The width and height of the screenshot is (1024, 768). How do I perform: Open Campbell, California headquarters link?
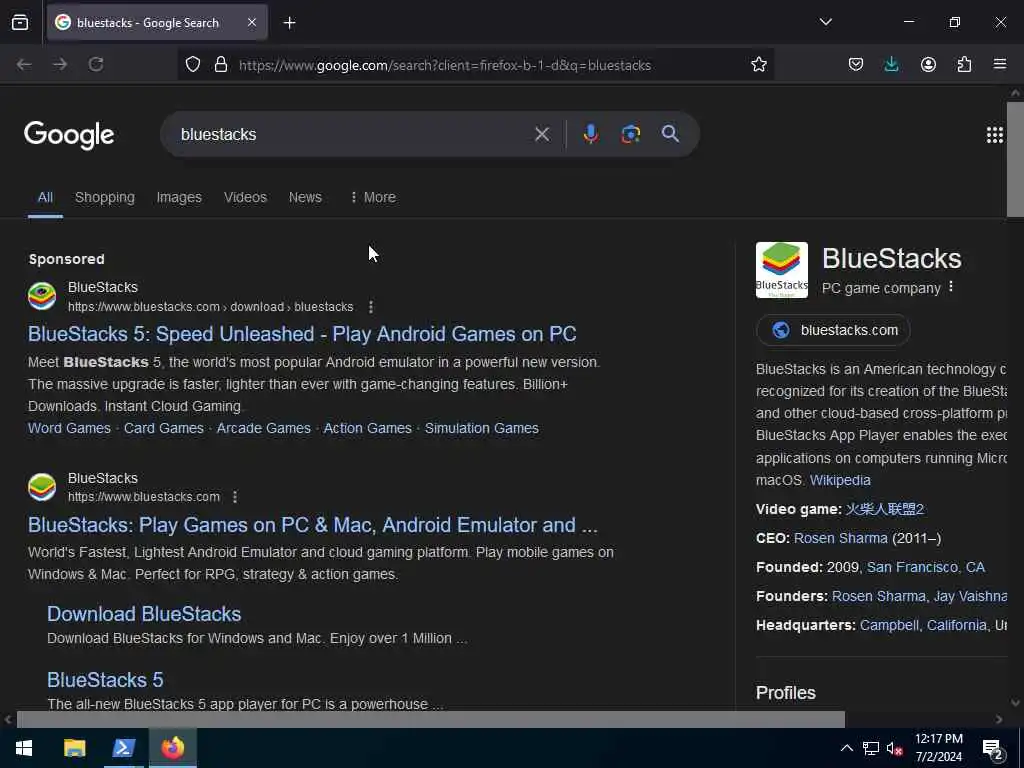(x=923, y=625)
